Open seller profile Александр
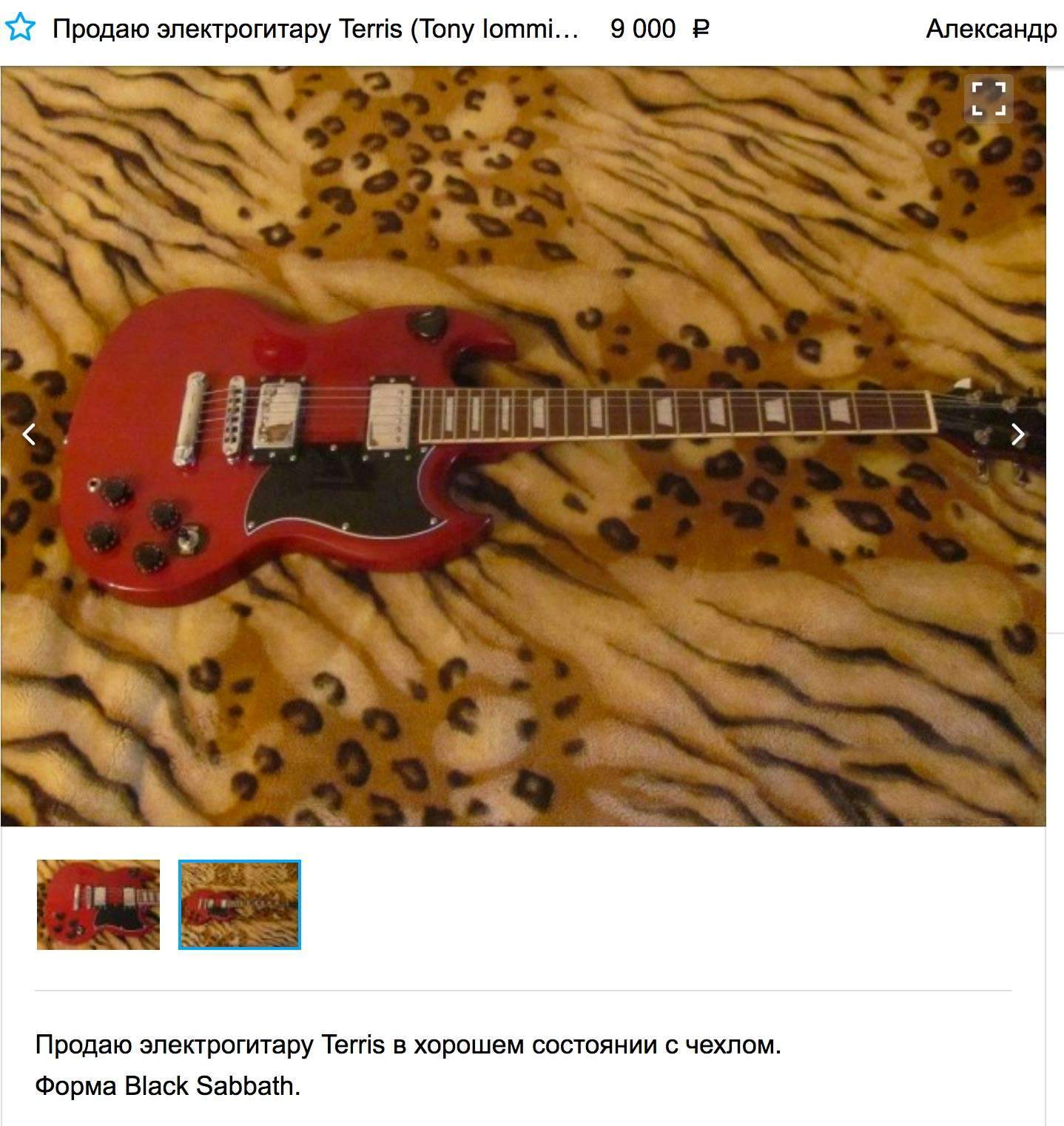 [x=991, y=30]
